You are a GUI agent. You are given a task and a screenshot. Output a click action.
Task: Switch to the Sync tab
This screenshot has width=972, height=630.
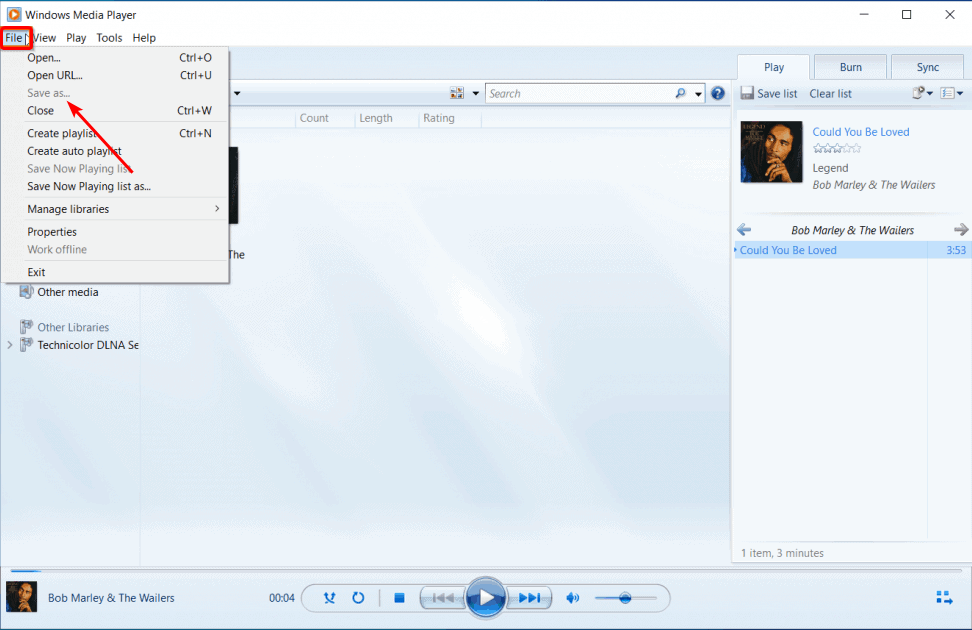pyautogui.click(x=927, y=67)
